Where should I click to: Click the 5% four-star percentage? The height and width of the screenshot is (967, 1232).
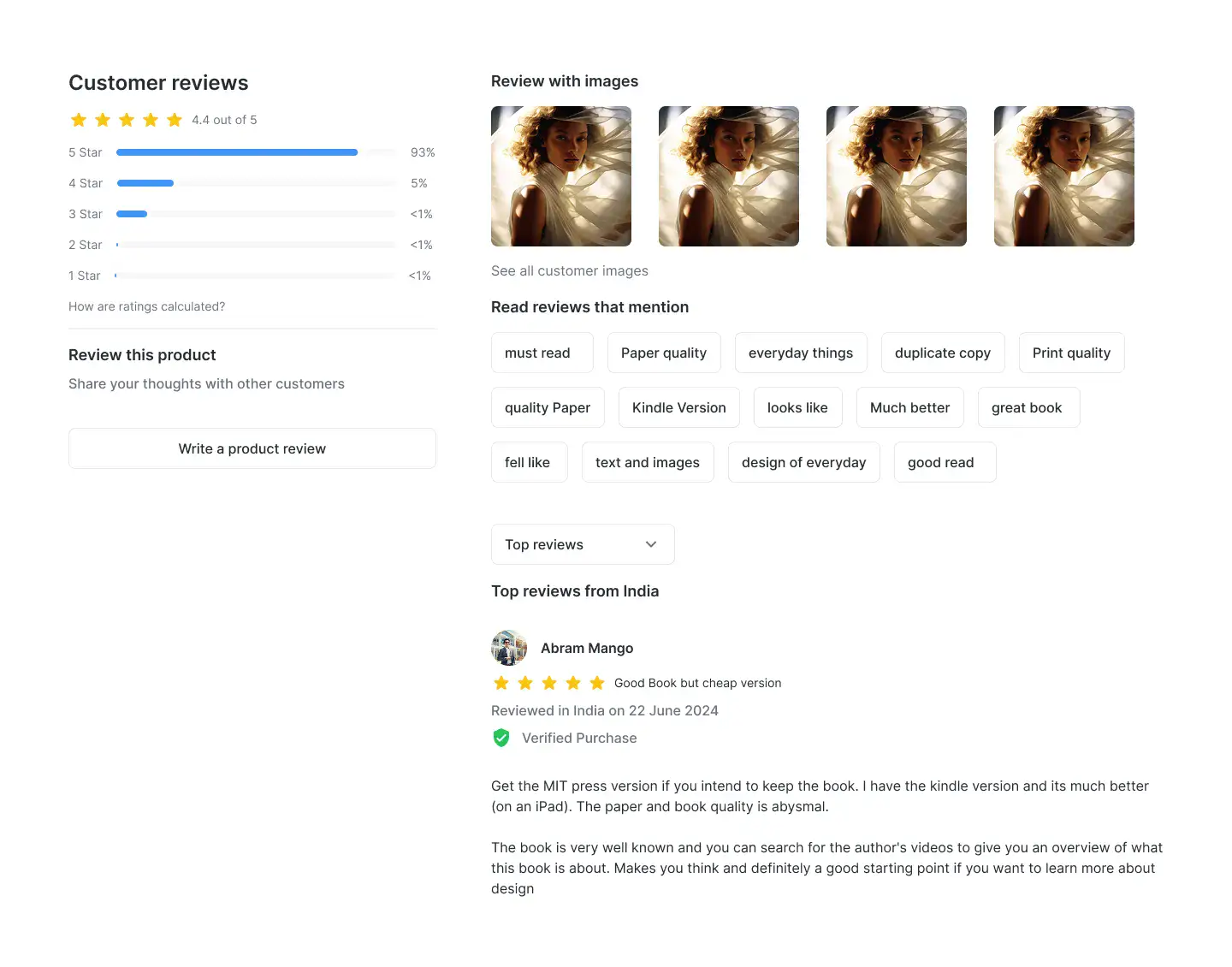(x=419, y=183)
